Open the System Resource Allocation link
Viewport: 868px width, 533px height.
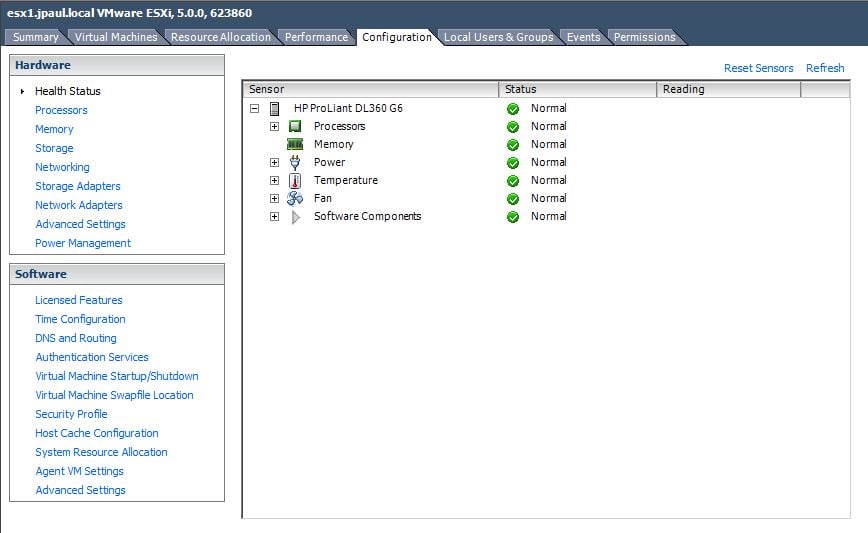point(101,452)
